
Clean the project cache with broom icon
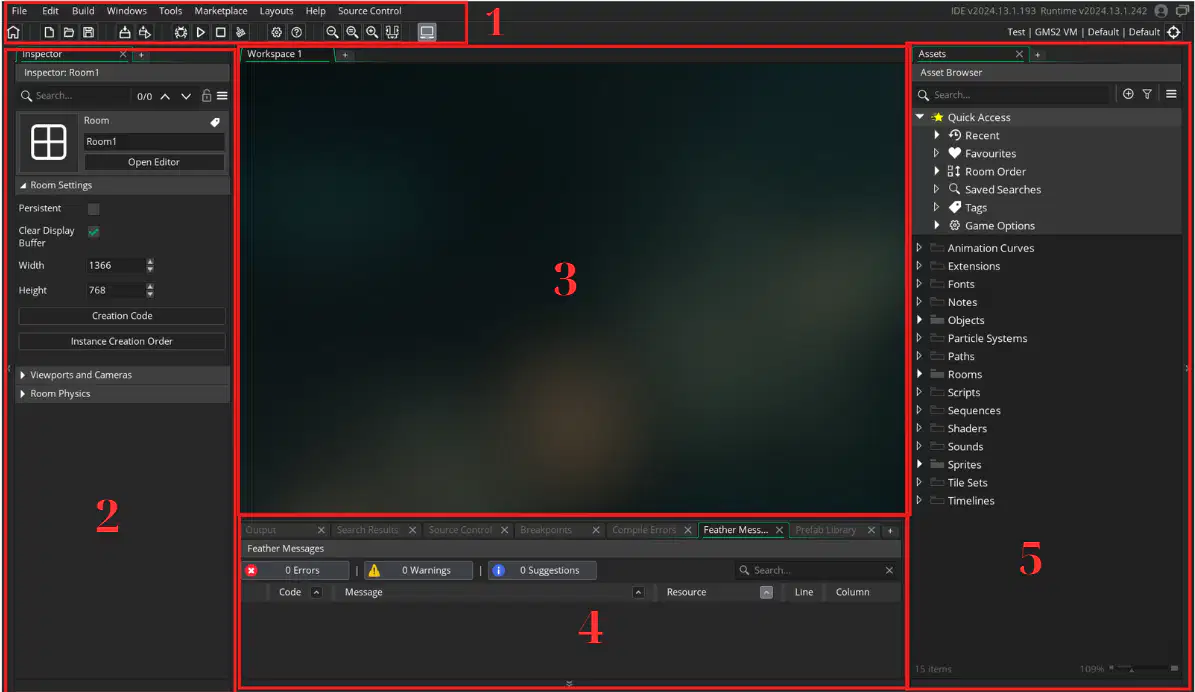240,32
